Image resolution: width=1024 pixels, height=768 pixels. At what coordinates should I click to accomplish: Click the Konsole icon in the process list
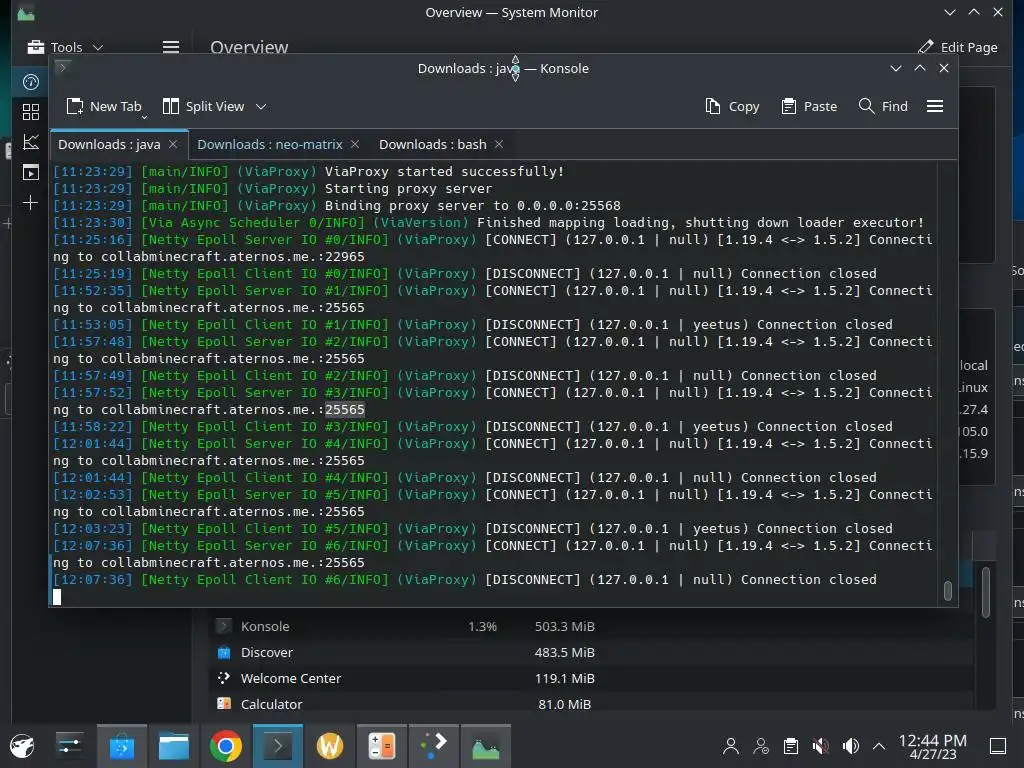click(223, 626)
